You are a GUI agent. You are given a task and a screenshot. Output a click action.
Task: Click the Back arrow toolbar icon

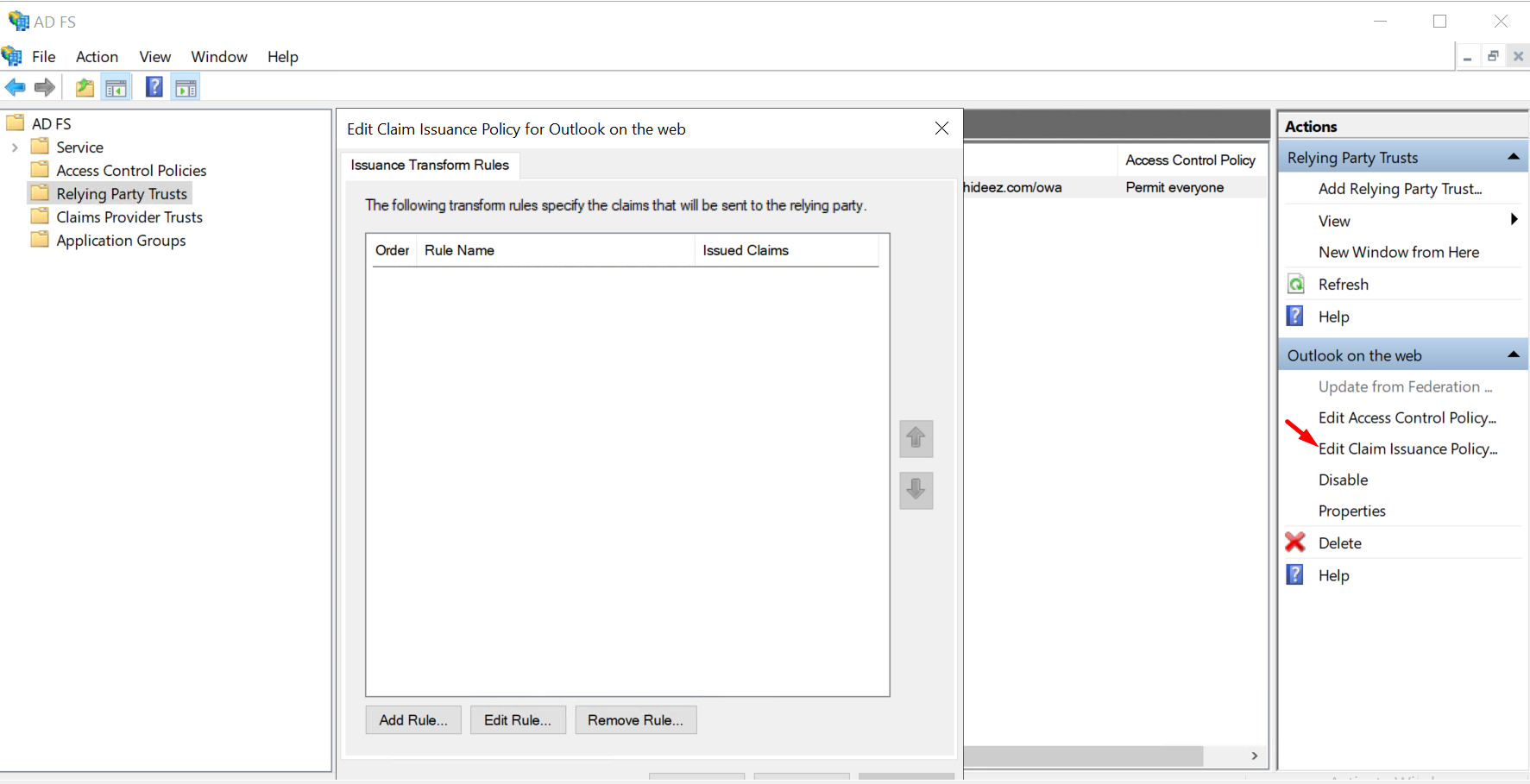(x=16, y=87)
